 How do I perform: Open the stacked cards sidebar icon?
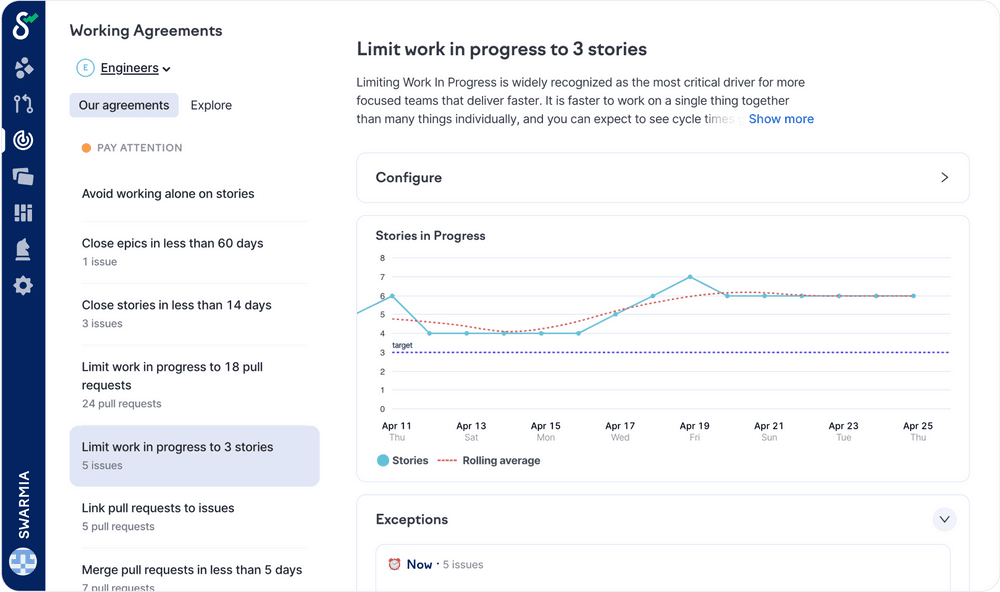pyautogui.click(x=23, y=176)
